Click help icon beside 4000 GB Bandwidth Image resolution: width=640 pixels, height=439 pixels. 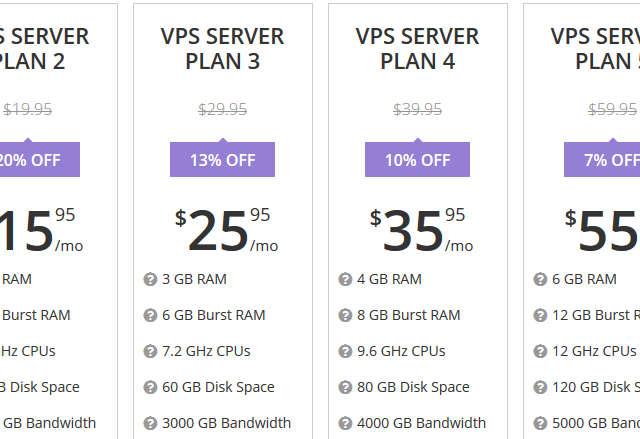(x=345, y=423)
